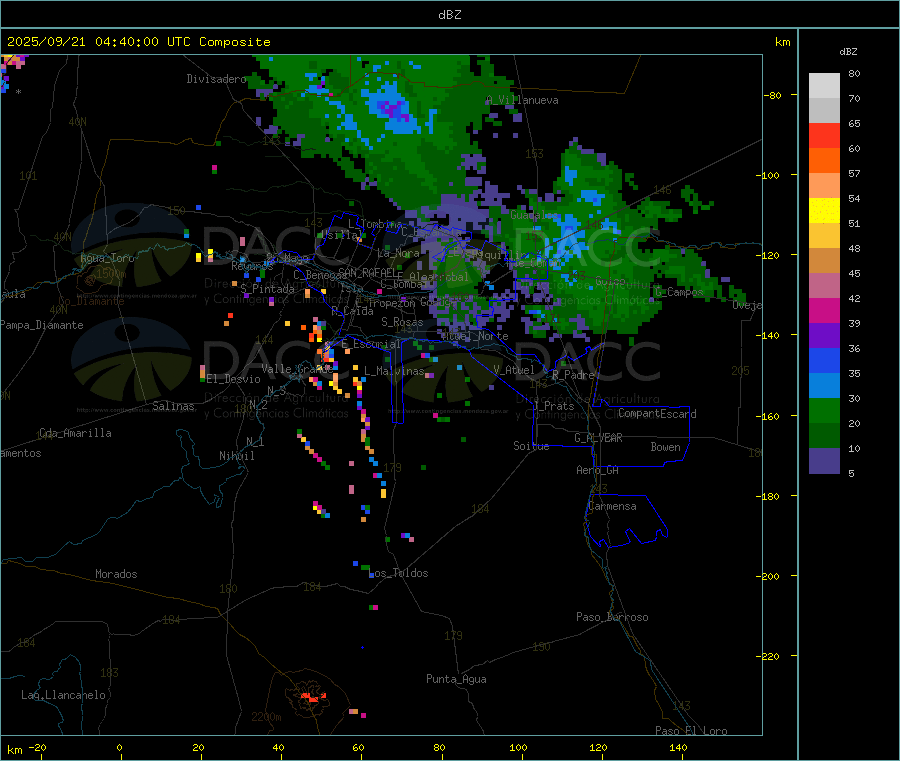900x761 pixels.
Task: Click the S_Pintada label
Action: click(267, 289)
